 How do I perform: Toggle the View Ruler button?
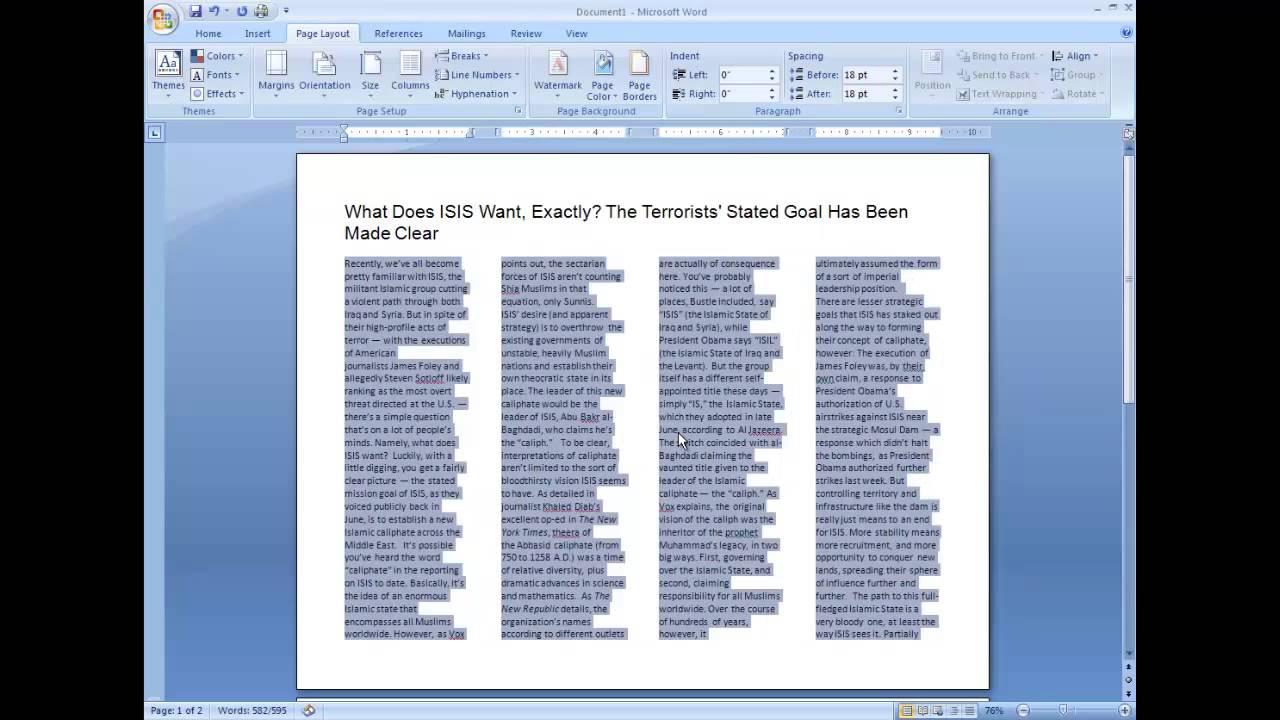(1128, 132)
